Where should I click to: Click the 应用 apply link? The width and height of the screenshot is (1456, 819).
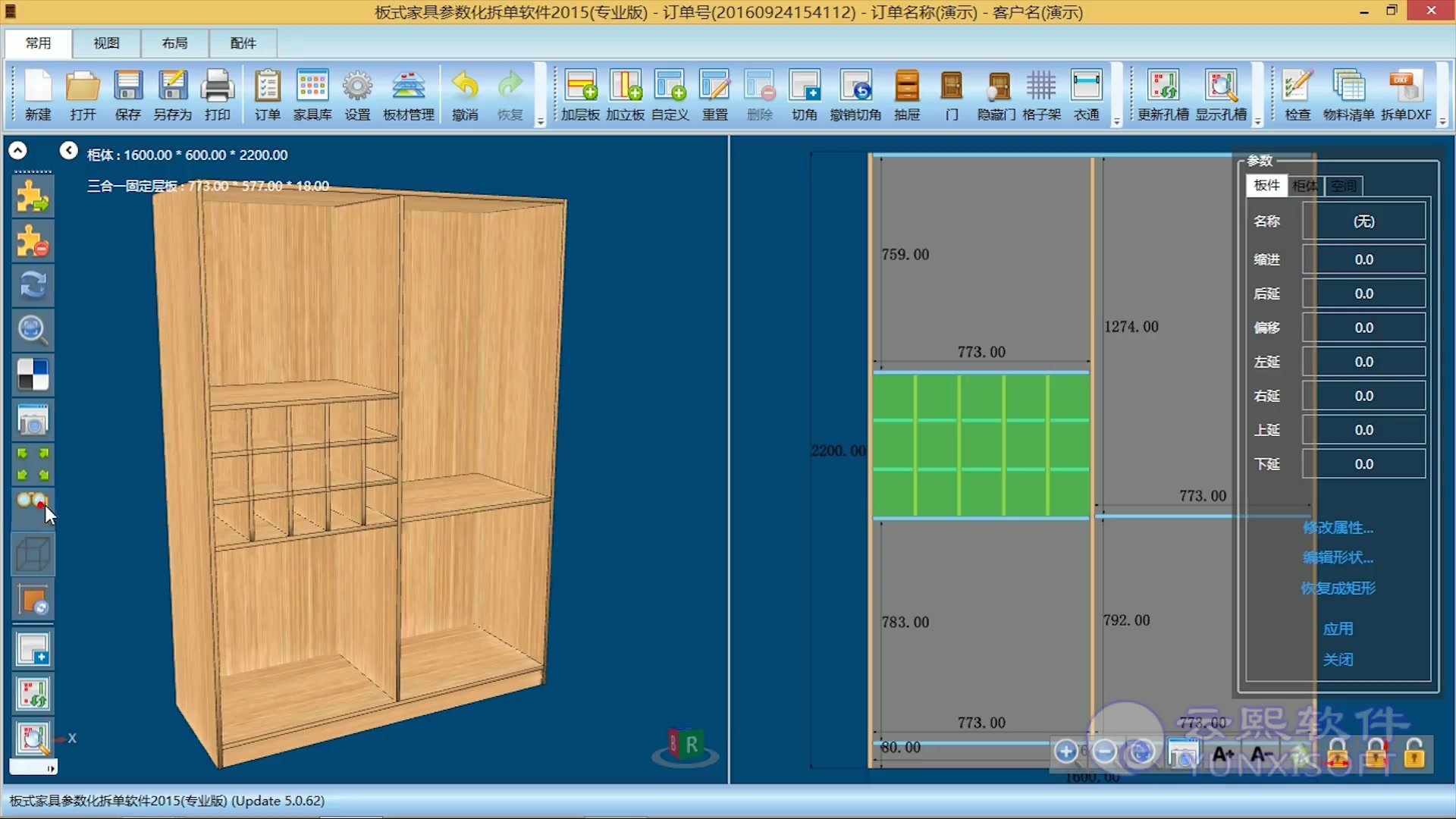[x=1338, y=629]
